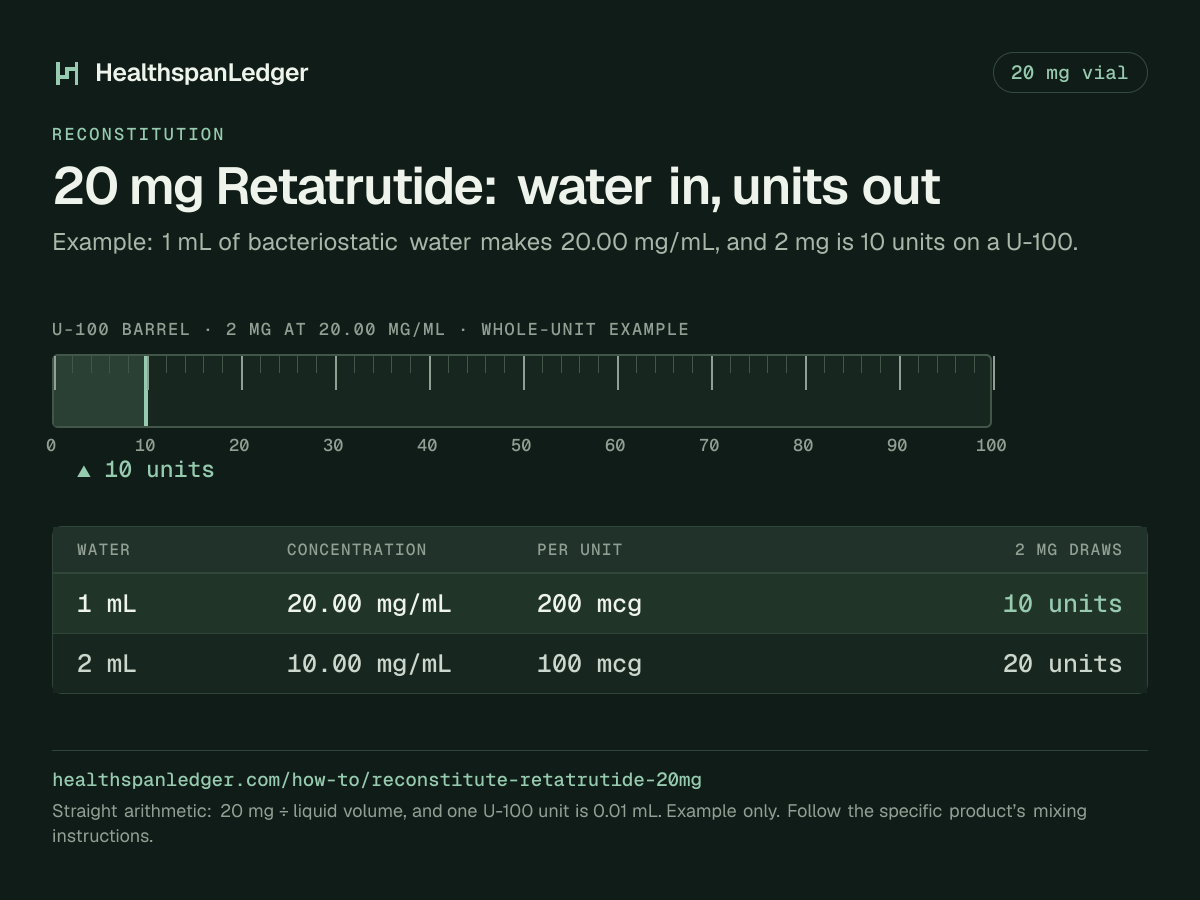Click the scale label 100 under the barrel
This screenshot has width=1200, height=900.
(x=991, y=445)
